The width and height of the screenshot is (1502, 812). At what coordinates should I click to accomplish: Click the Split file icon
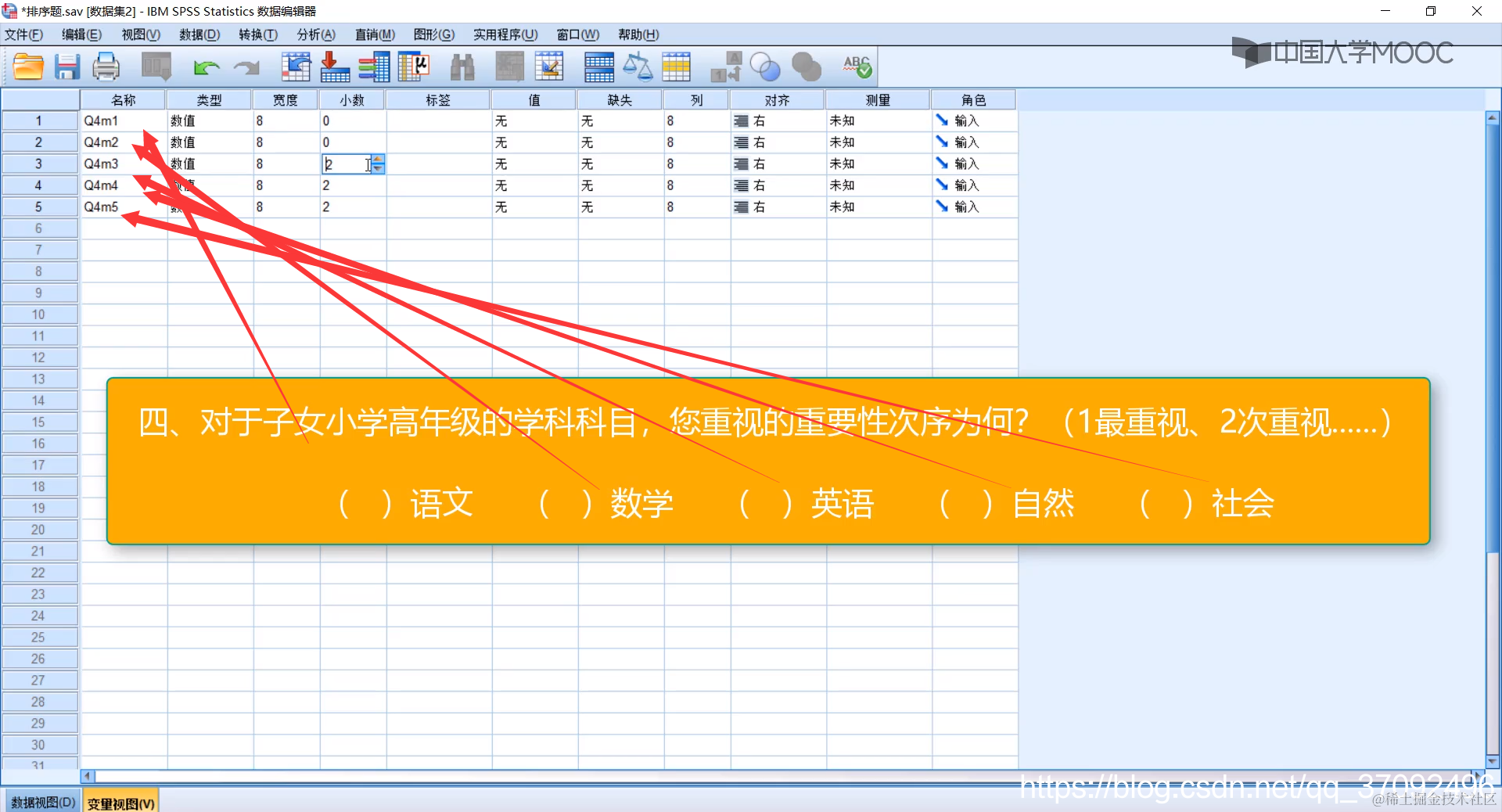(x=599, y=67)
